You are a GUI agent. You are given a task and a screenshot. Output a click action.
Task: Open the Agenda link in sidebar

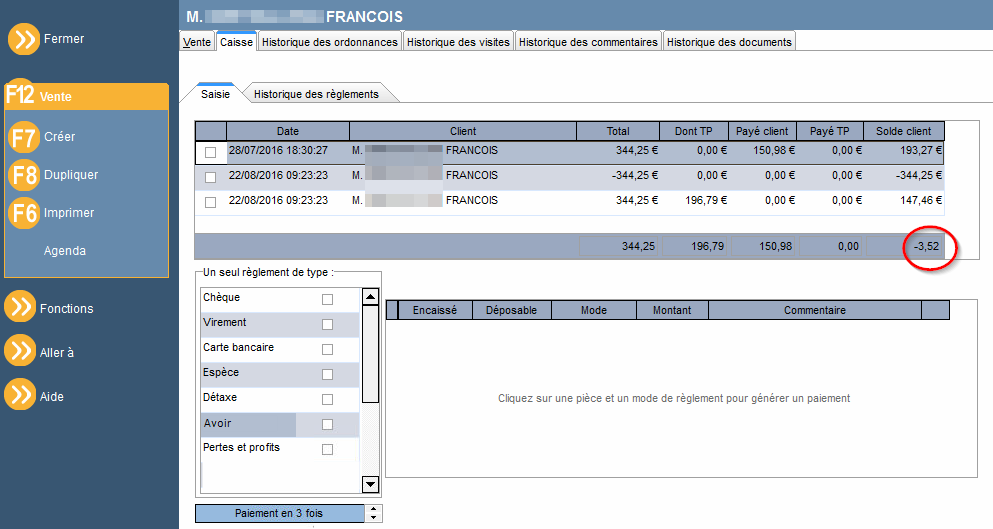tap(65, 251)
